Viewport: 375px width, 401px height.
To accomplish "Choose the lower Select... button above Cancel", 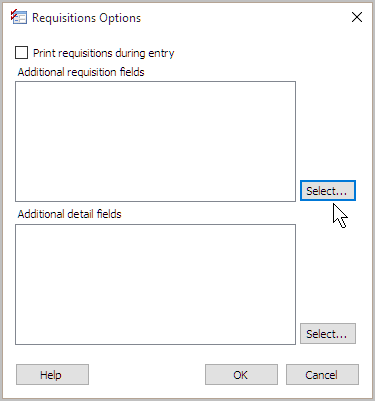I will coord(328,333).
